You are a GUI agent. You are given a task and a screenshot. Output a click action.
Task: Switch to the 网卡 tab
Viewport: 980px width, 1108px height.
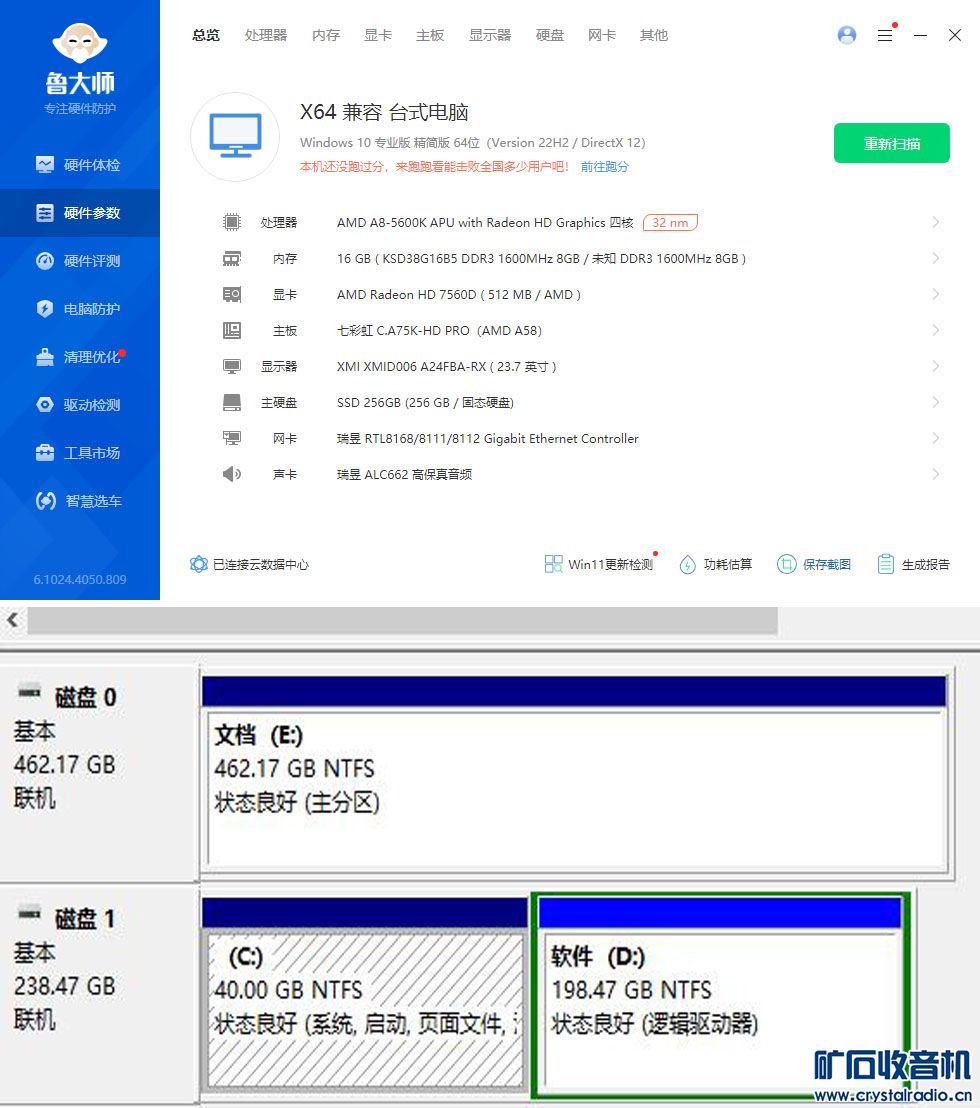(x=601, y=35)
